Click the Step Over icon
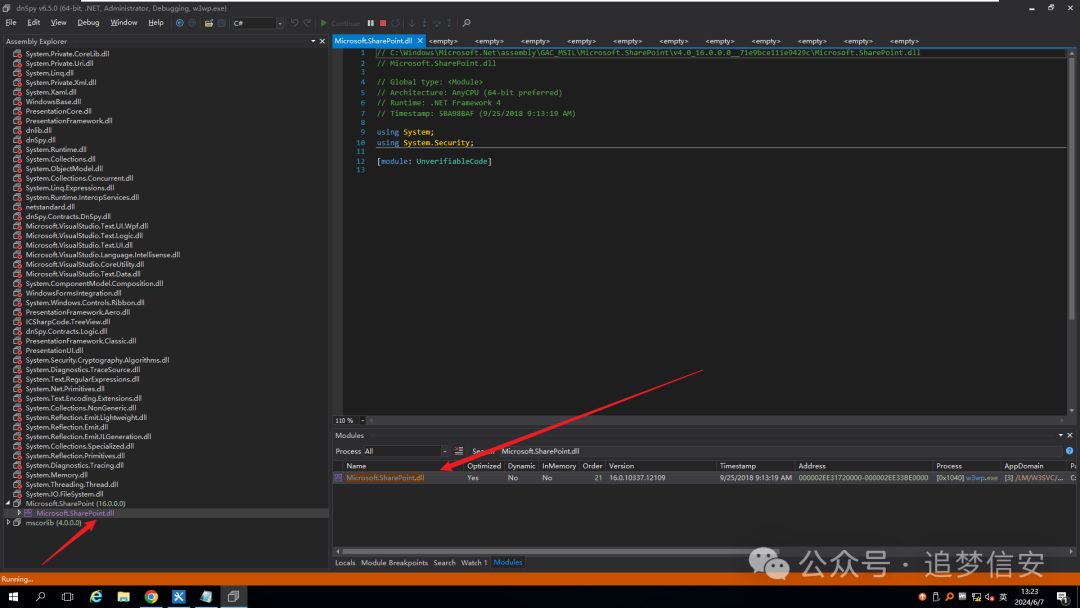Screen dimensions: 1080x608 tap(437, 23)
